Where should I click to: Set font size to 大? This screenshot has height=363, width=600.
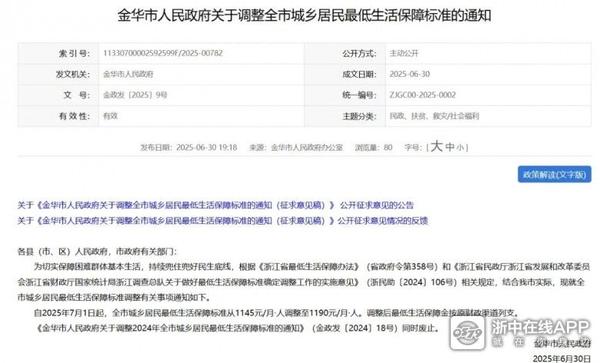(x=436, y=147)
